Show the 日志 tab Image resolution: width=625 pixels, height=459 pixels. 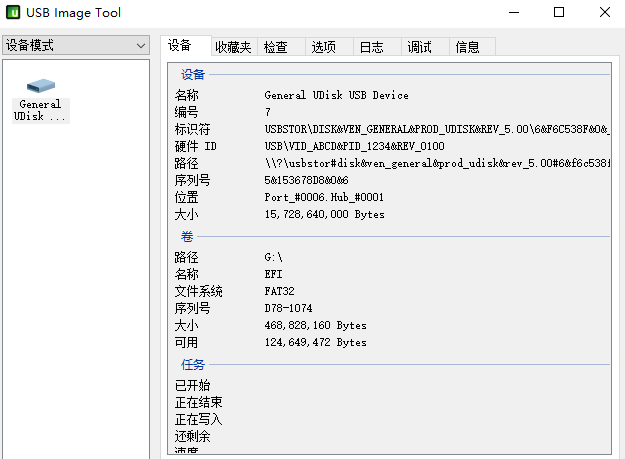click(371, 47)
